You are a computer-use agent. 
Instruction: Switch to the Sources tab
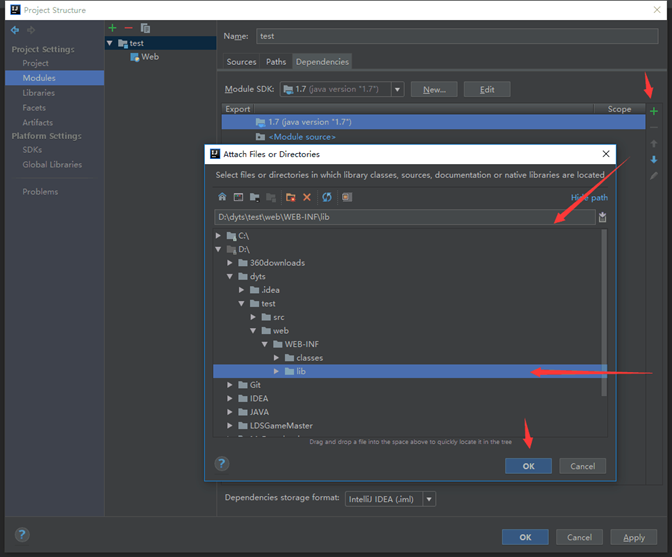(x=241, y=62)
